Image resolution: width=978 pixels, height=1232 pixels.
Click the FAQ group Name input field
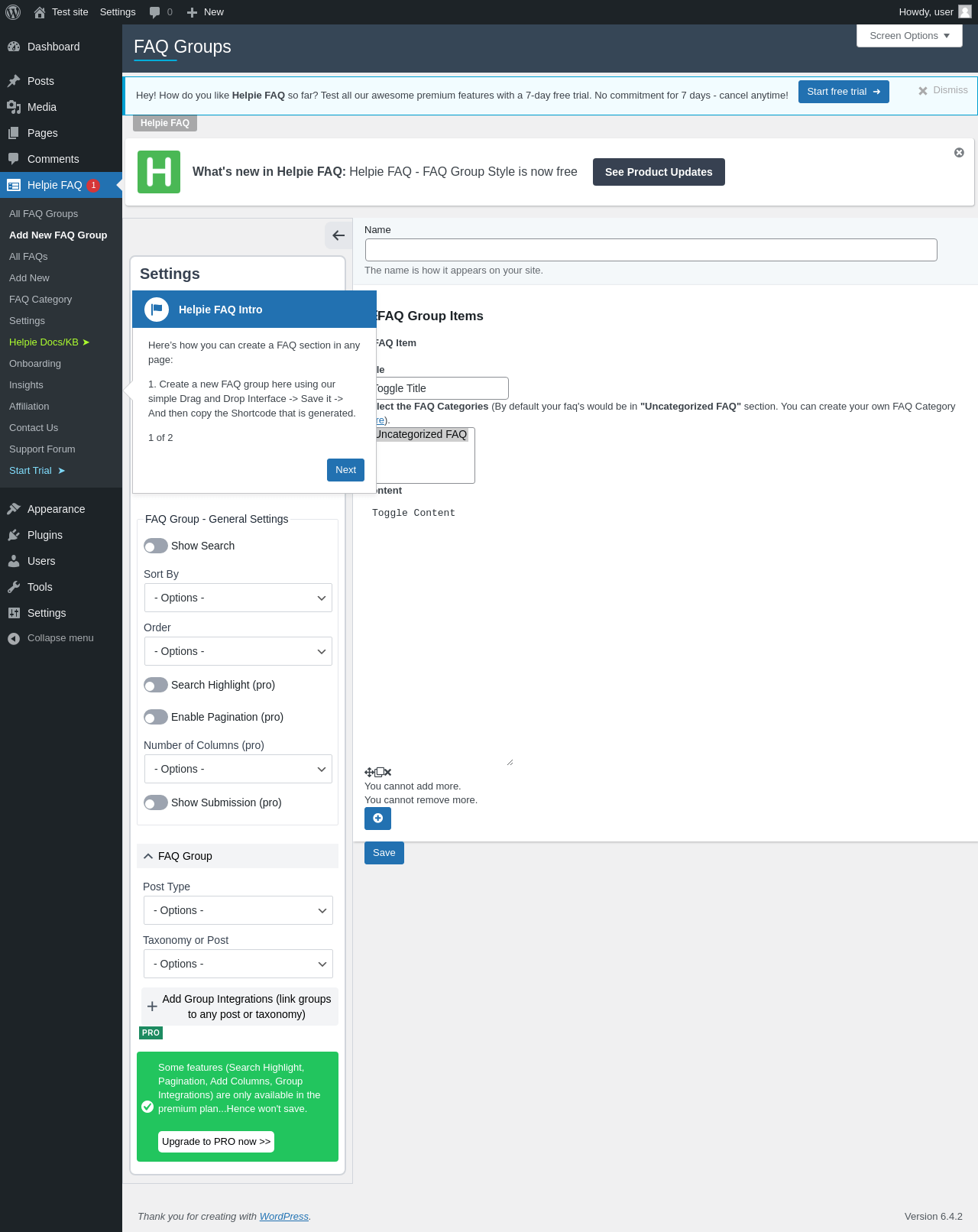click(x=651, y=250)
